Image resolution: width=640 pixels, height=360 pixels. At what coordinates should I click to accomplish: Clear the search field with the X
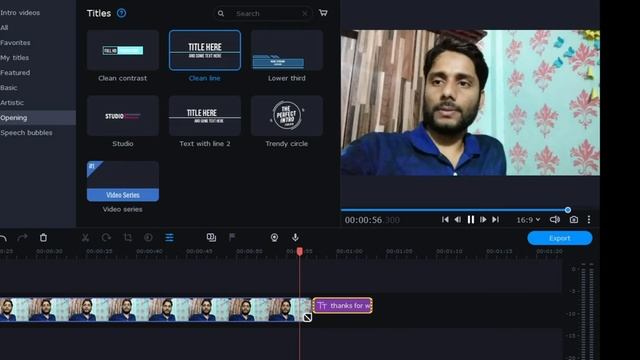[304, 13]
